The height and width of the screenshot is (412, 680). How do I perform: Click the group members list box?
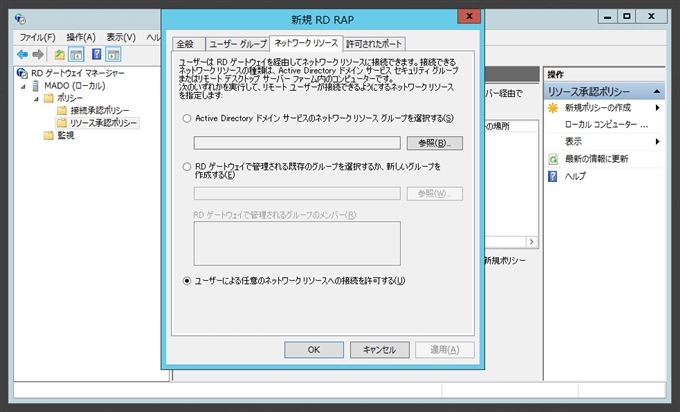(297, 243)
